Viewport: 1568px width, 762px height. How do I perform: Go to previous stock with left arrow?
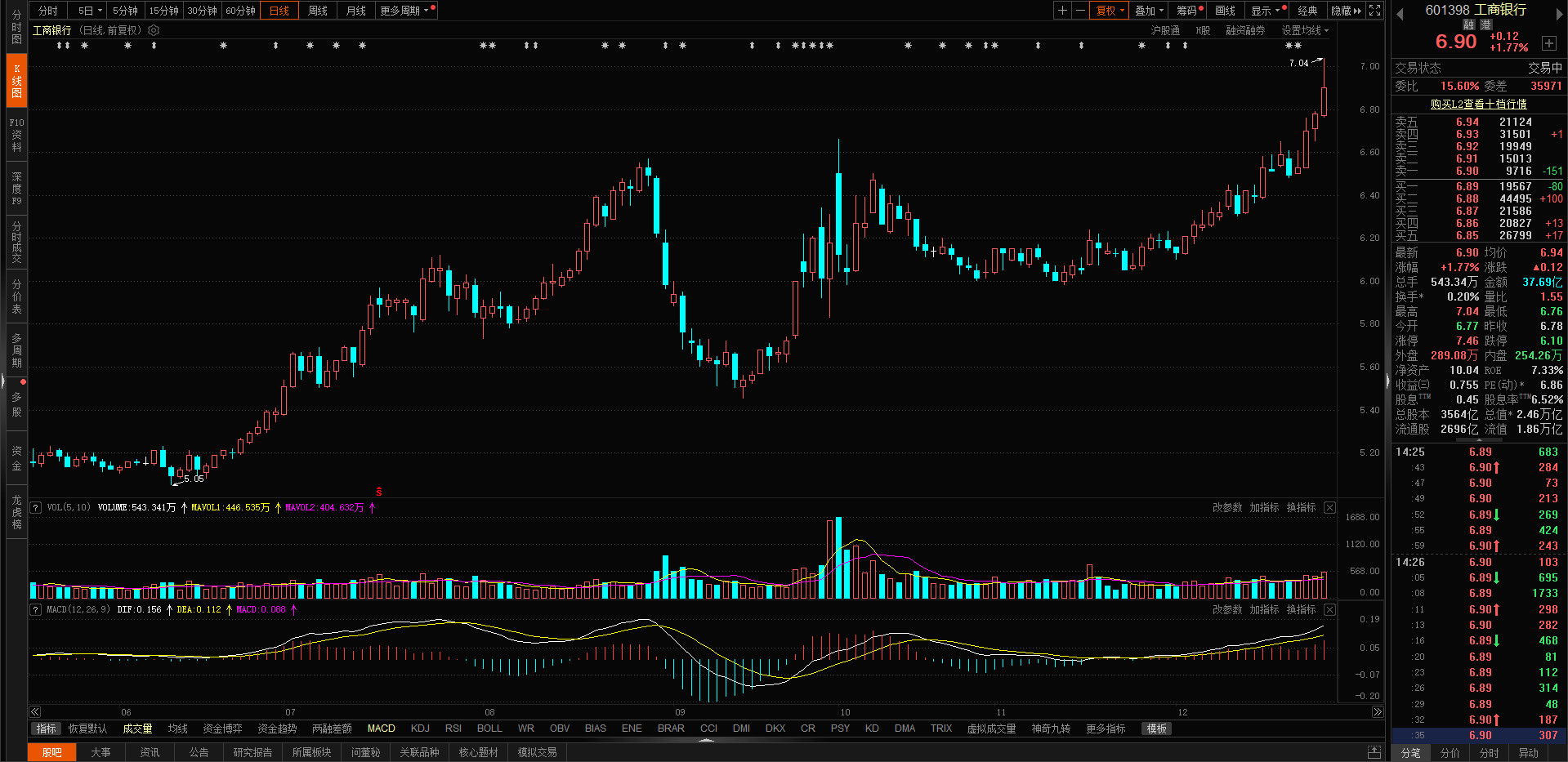click(1400, 14)
